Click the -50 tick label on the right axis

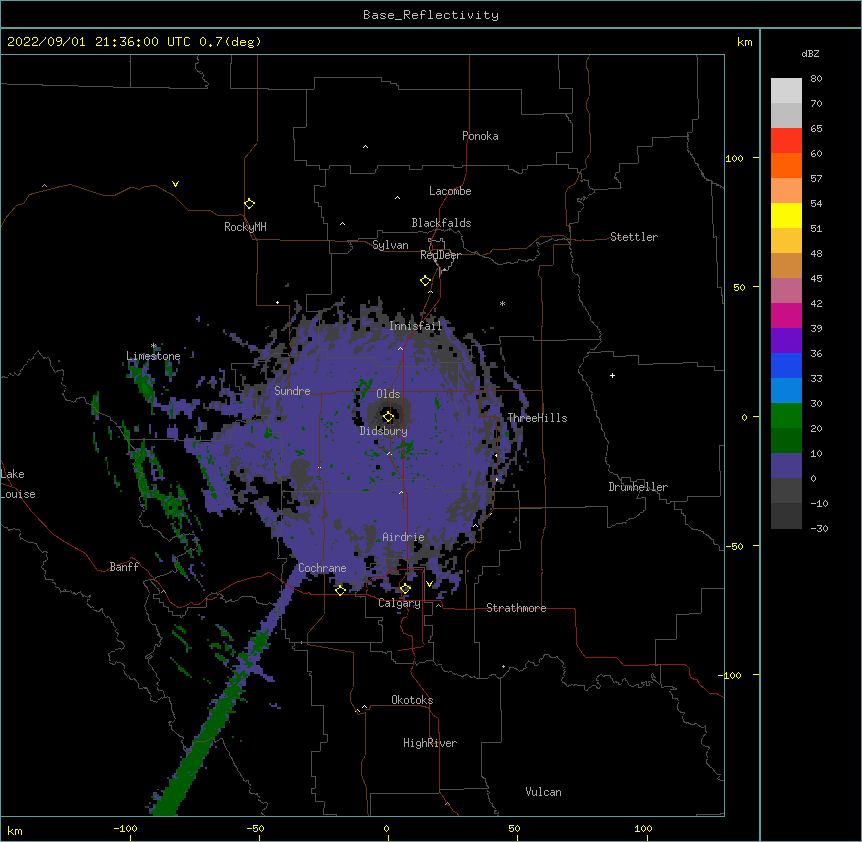click(x=734, y=546)
